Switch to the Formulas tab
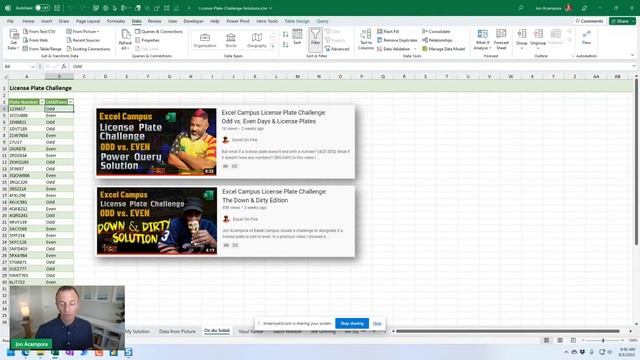 point(116,21)
